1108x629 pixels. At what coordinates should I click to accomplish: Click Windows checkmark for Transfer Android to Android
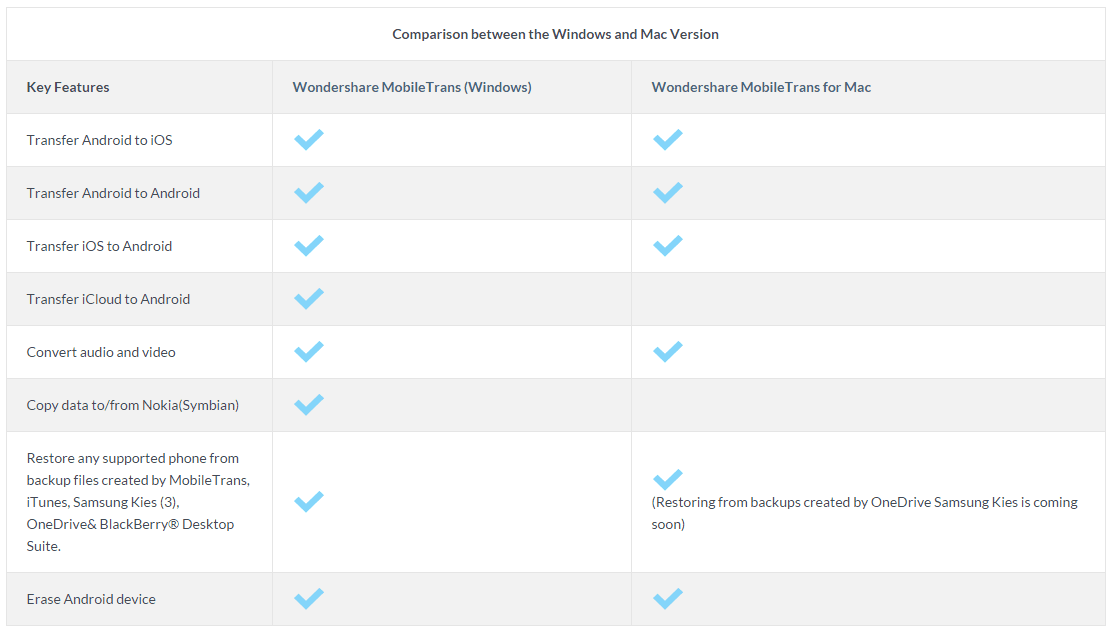(309, 192)
